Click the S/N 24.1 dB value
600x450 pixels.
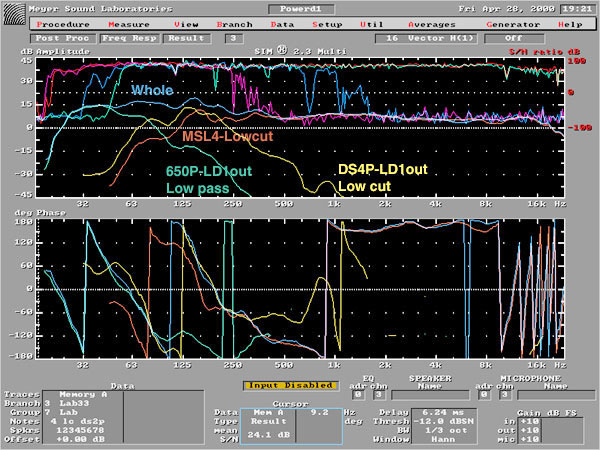[268, 435]
